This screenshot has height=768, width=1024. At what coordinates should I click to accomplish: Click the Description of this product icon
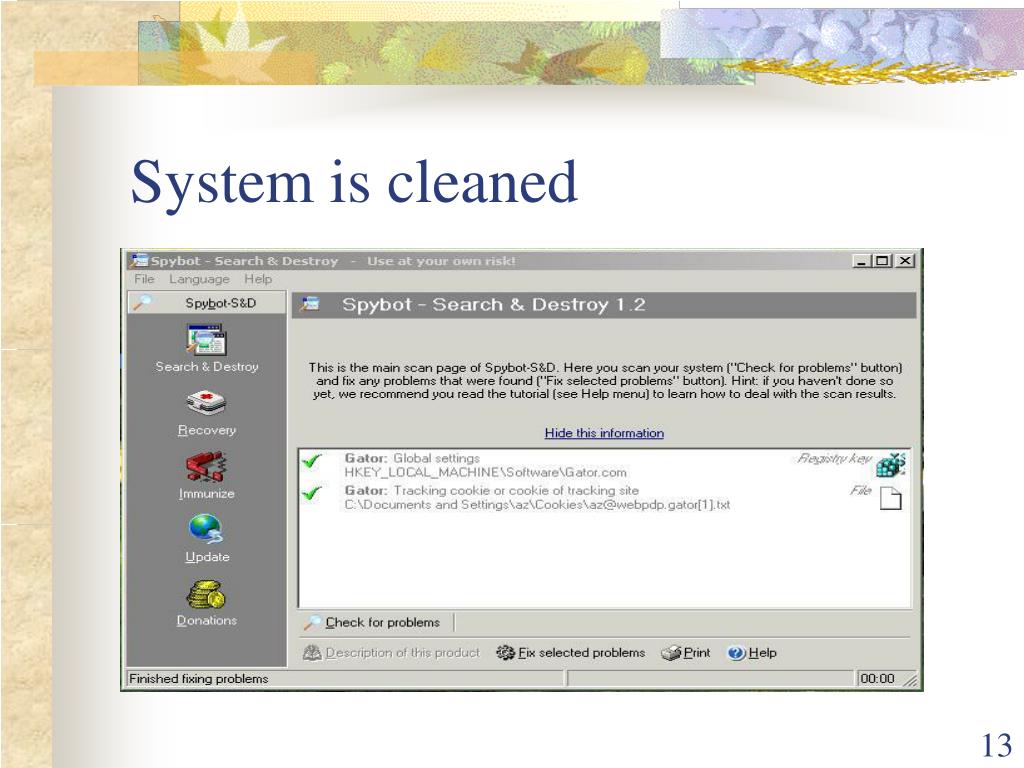[312, 652]
